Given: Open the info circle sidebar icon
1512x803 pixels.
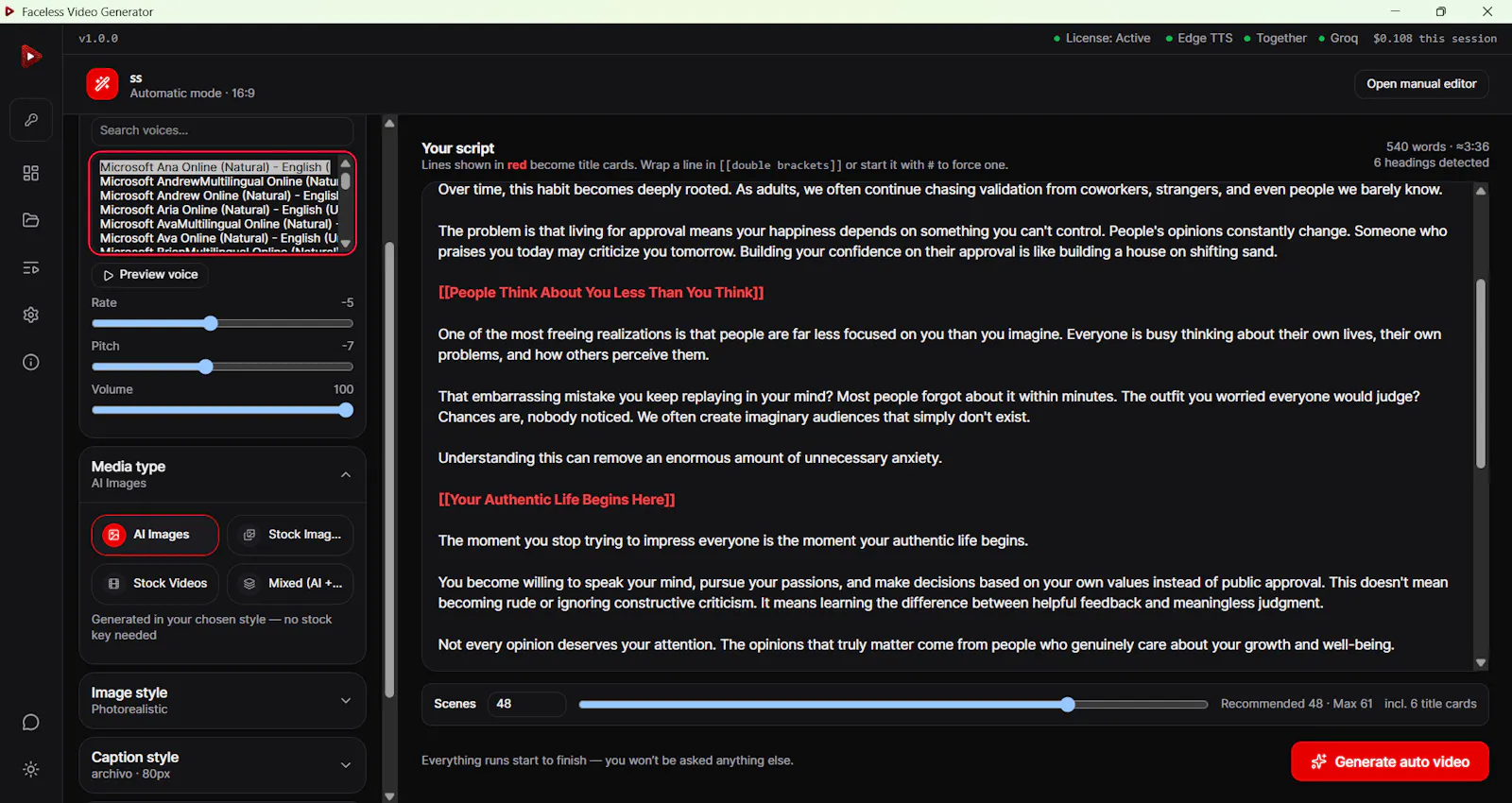Looking at the screenshot, I should pos(31,363).
